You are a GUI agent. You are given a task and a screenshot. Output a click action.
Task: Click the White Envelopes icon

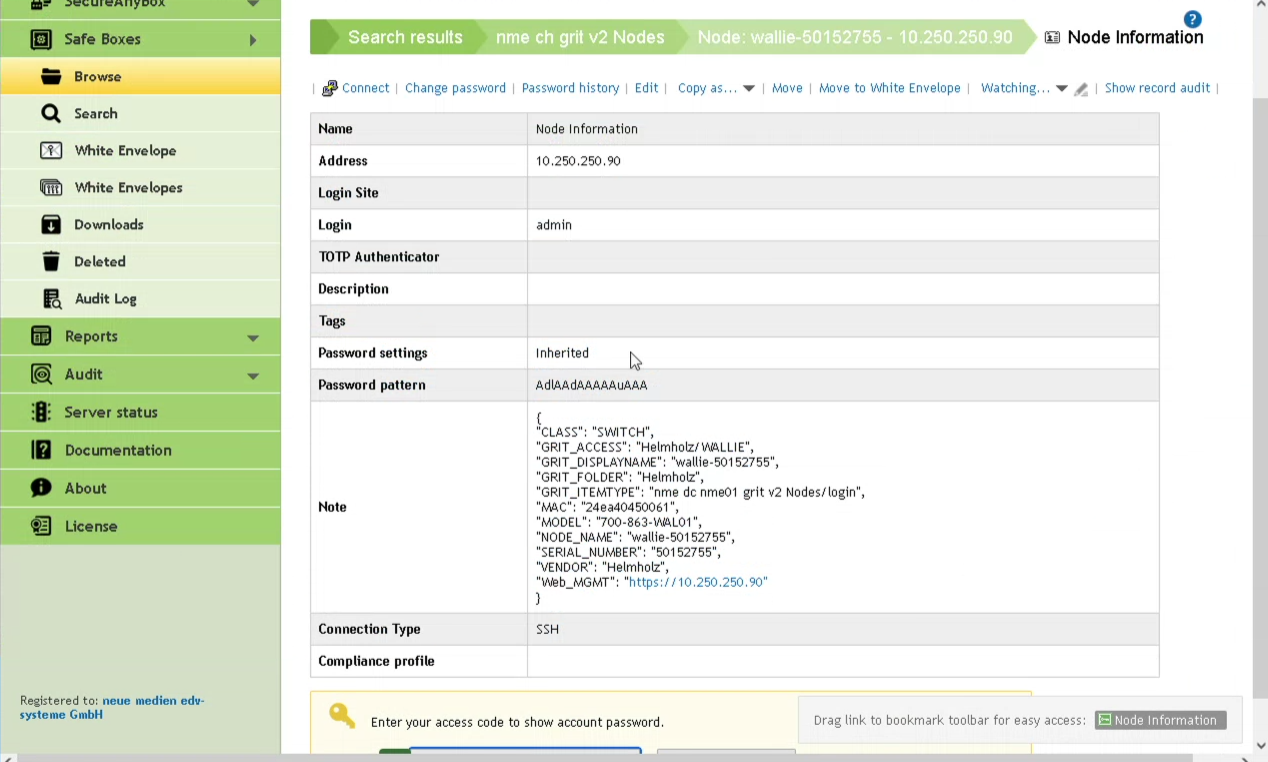click(x=51, y=187)
